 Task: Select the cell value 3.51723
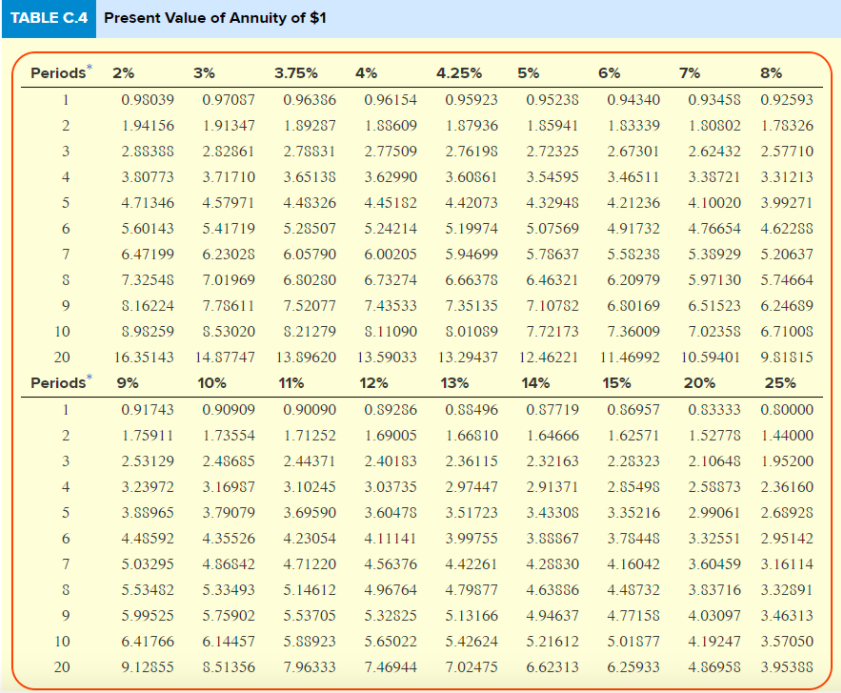coord(471,513)
